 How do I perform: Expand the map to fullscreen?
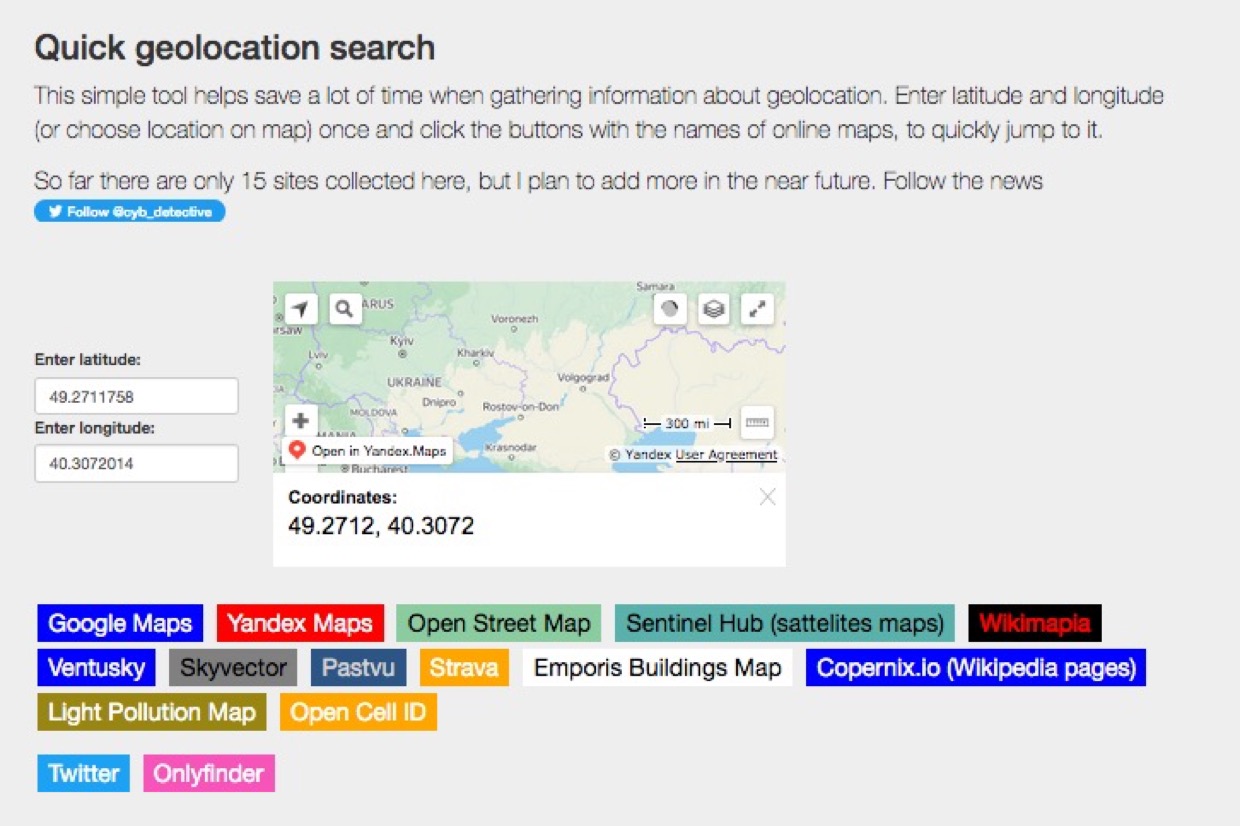coord(757,309)
